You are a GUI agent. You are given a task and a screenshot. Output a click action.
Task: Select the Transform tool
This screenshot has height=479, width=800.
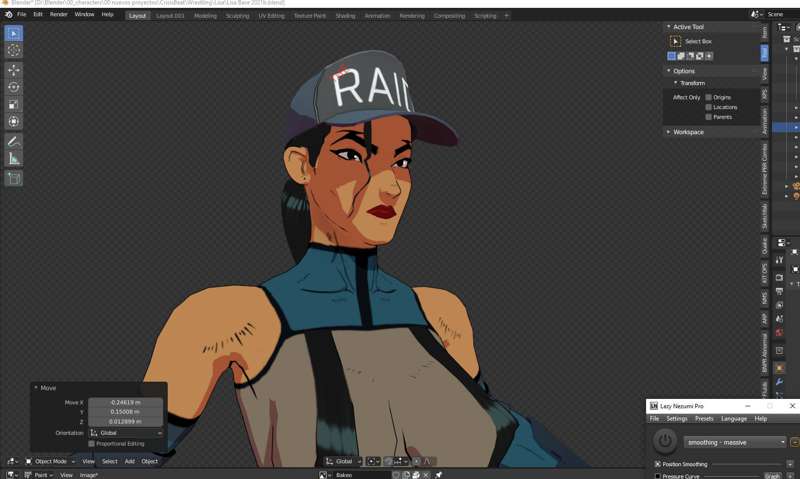coord(14,121)
